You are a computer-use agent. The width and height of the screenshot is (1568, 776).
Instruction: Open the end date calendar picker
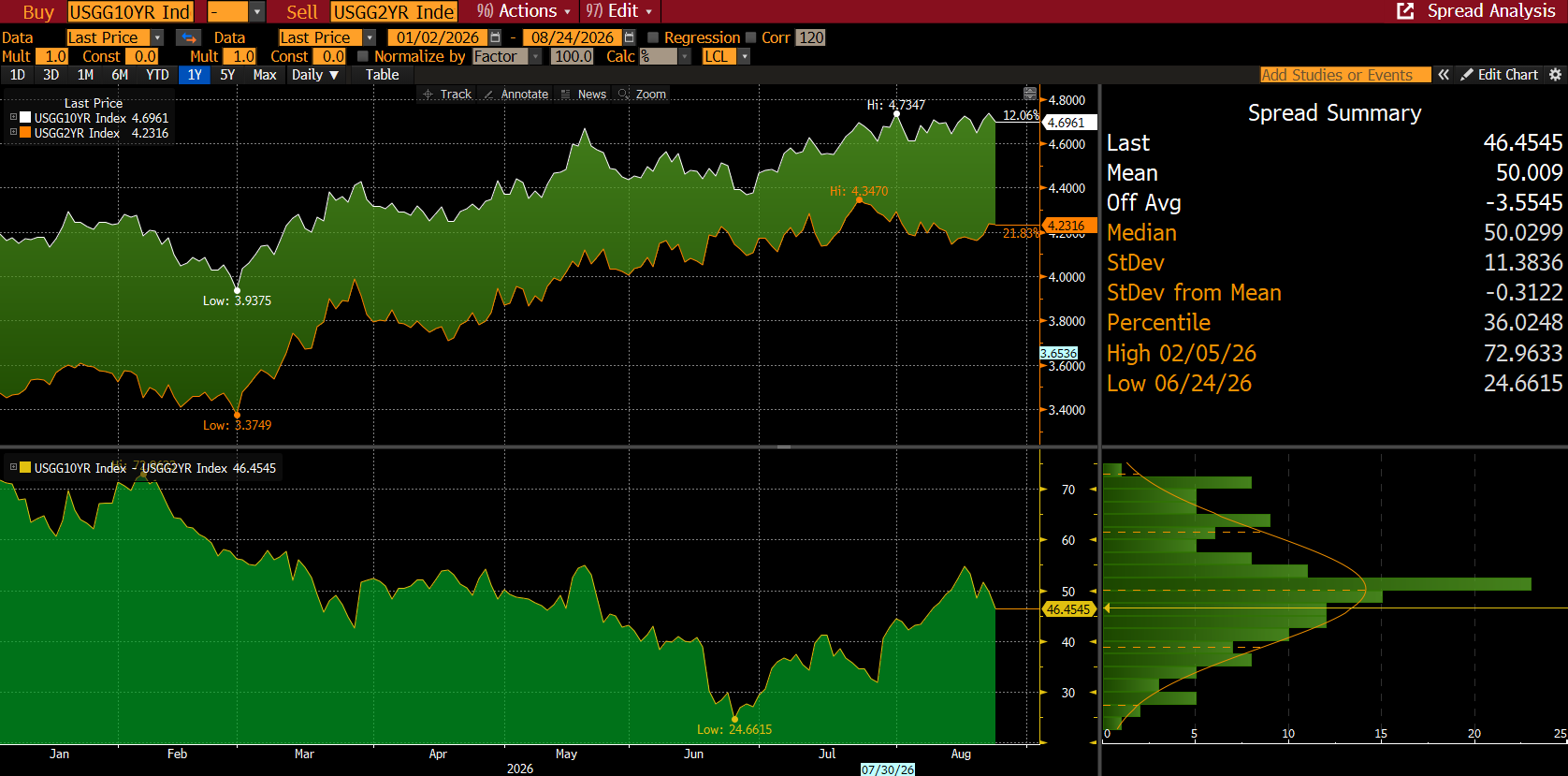point(630,37)
